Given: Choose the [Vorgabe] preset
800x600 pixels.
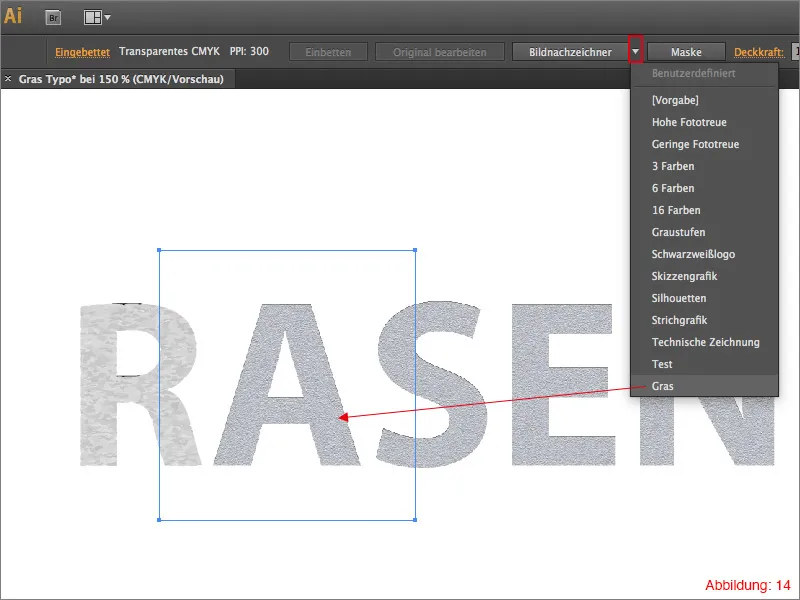Looking at the screenshot, I should point(705,100).
